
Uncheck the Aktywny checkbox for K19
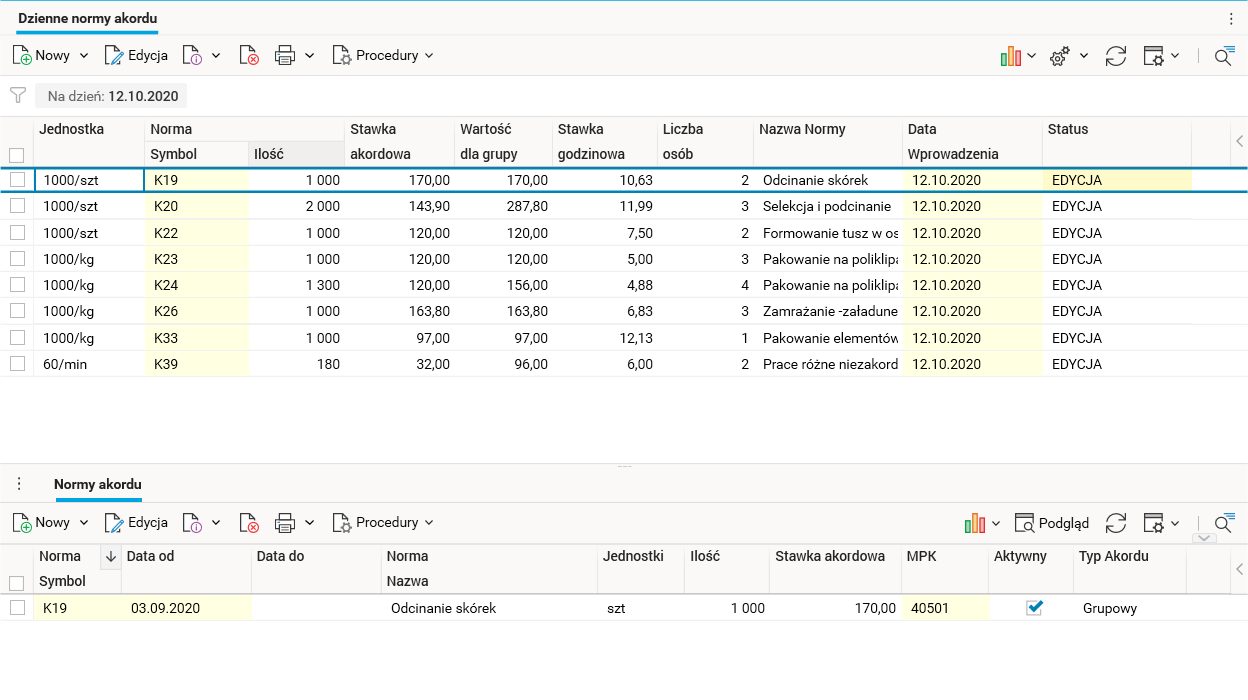(x=1034, y=607)
